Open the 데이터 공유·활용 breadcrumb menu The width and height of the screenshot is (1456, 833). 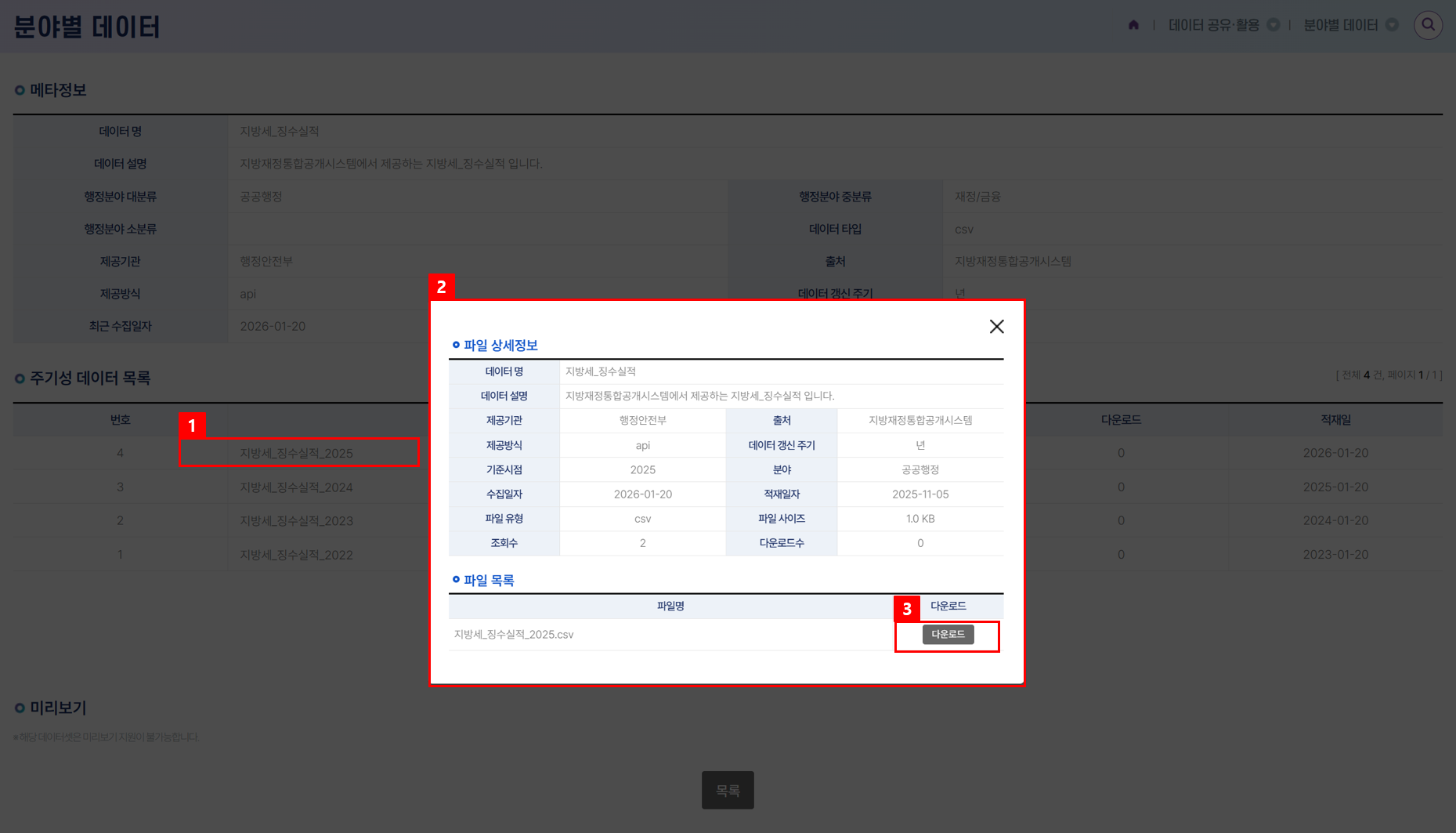pos(1213,25)
